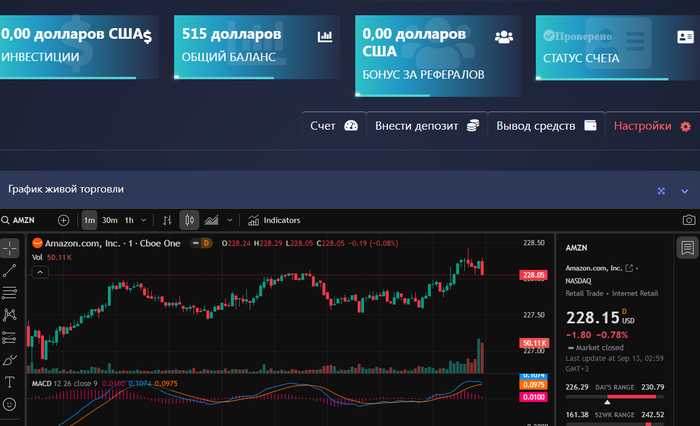The height and width of the screenshot is (426, 700).
Task: Select the area chart style icon
Action: (211, 220)
